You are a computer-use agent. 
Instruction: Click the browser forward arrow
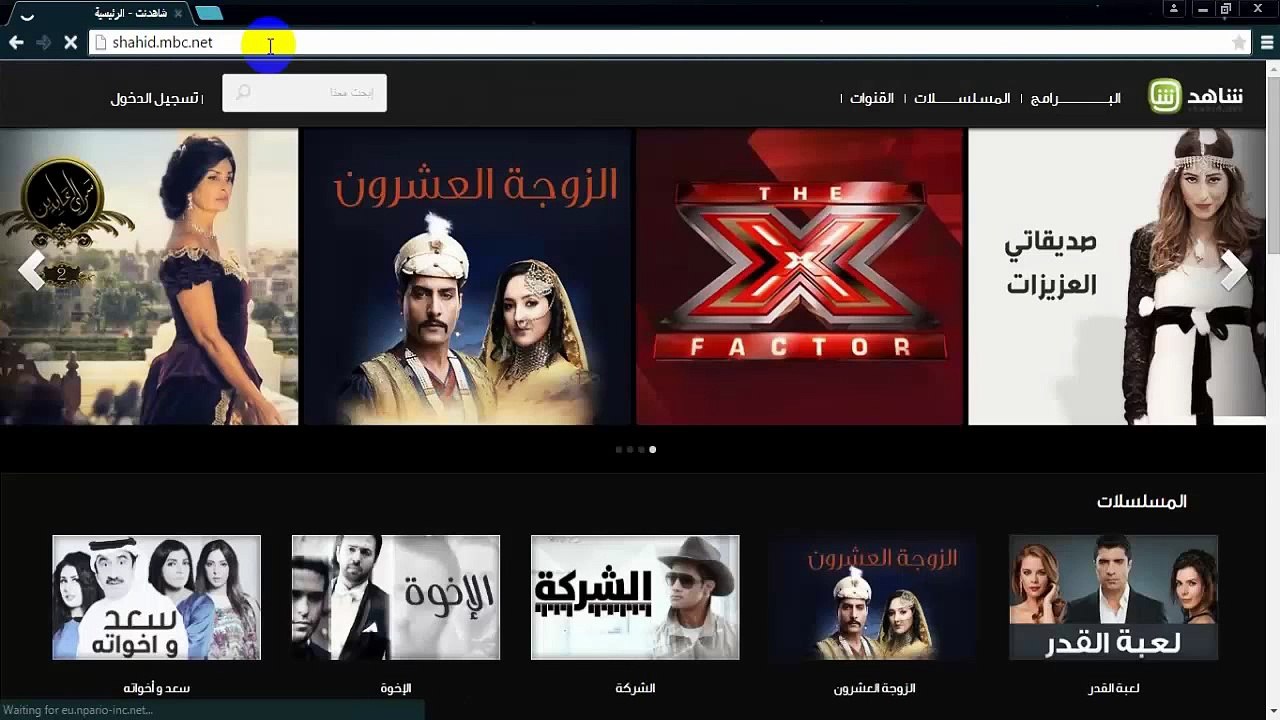[x=43, y=42]
